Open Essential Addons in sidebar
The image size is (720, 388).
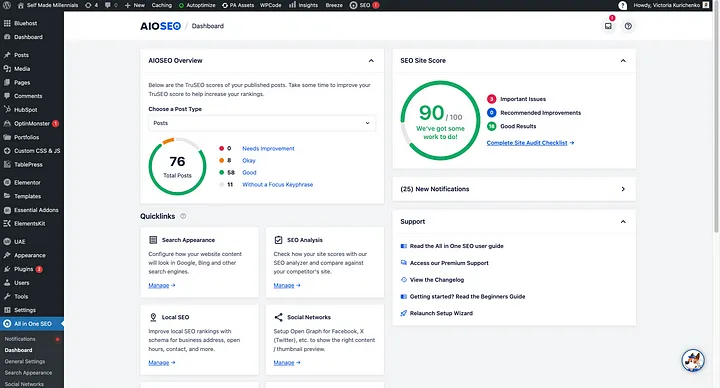click(x=32, y=210)
